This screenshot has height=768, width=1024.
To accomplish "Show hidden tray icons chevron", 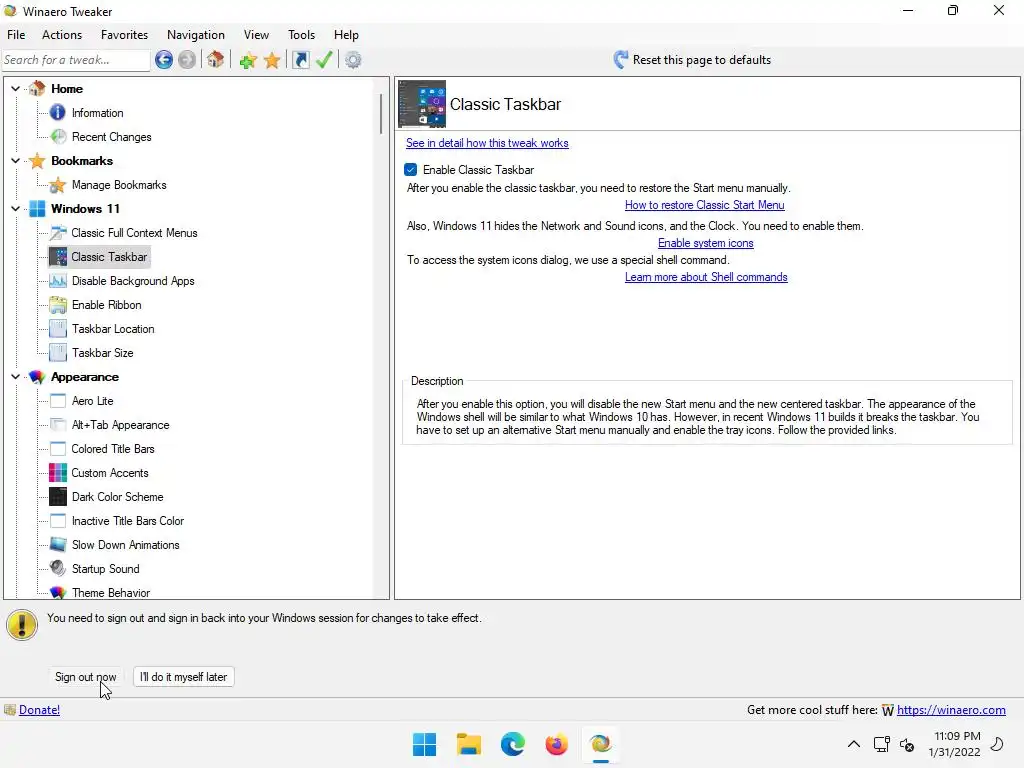I will coord(854,744).
